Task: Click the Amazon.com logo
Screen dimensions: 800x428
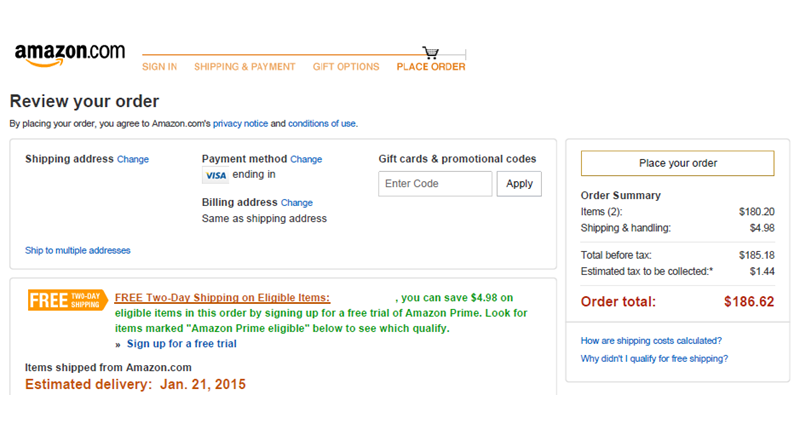Action: (x=69, y=54)
